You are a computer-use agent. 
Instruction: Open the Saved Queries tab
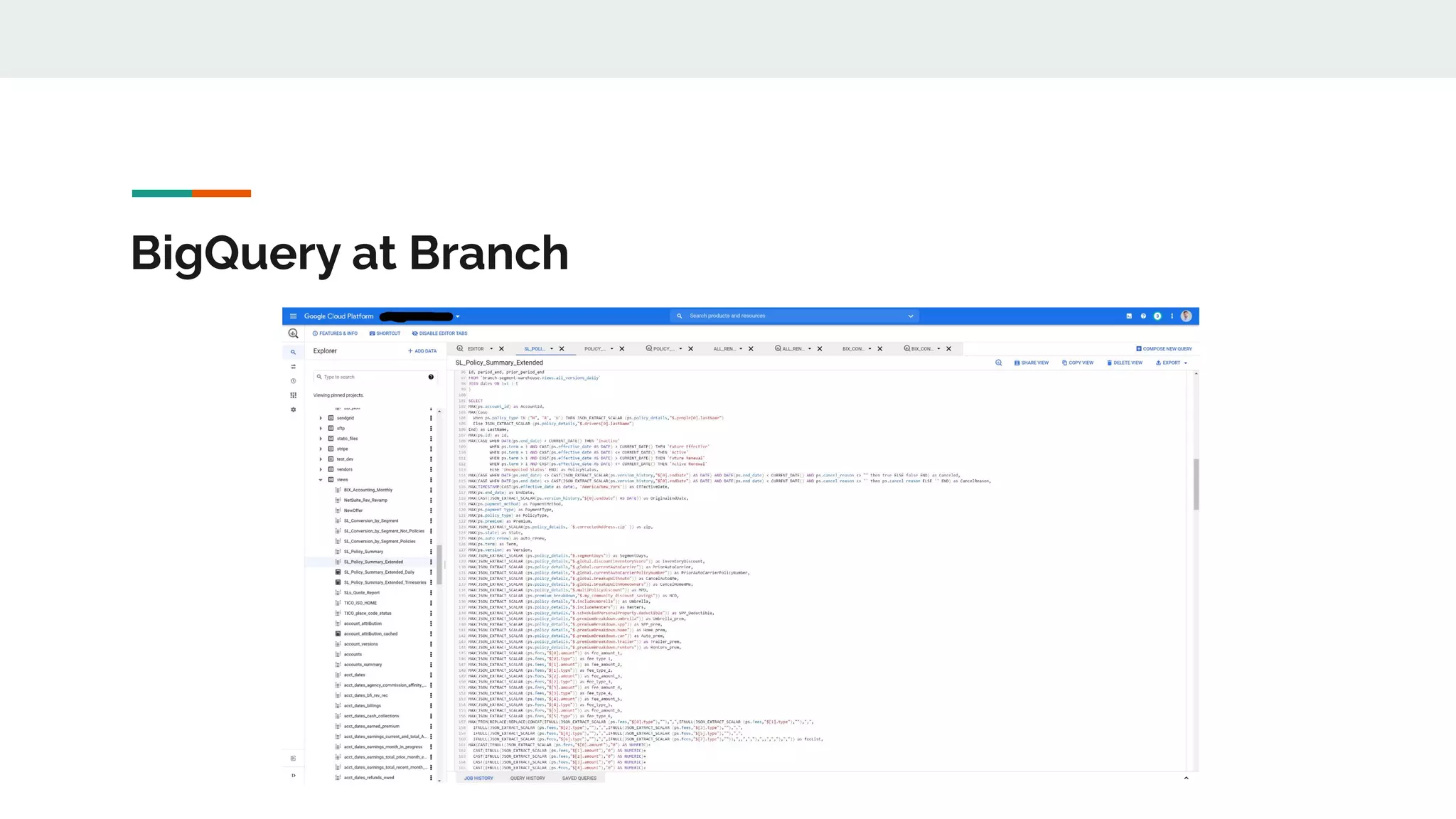click(579, 778)
